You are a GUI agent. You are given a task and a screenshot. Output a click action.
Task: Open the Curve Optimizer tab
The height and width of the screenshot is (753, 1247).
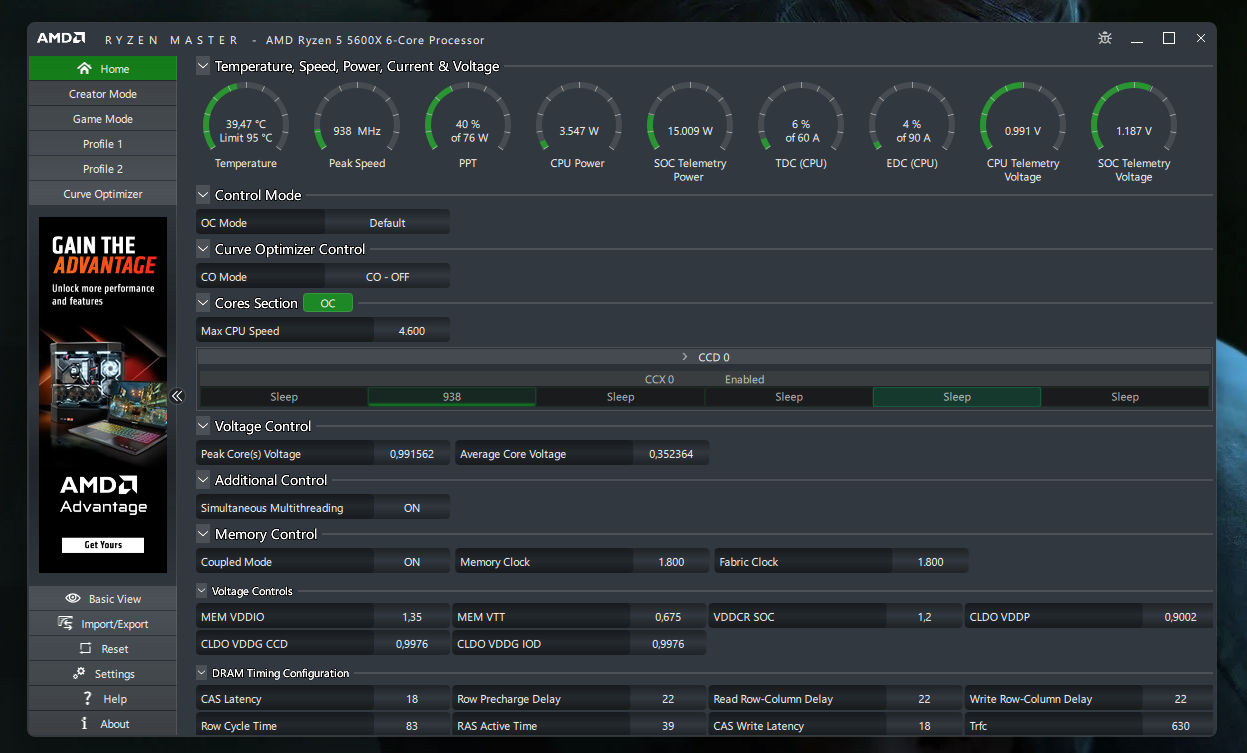[103, 193]
